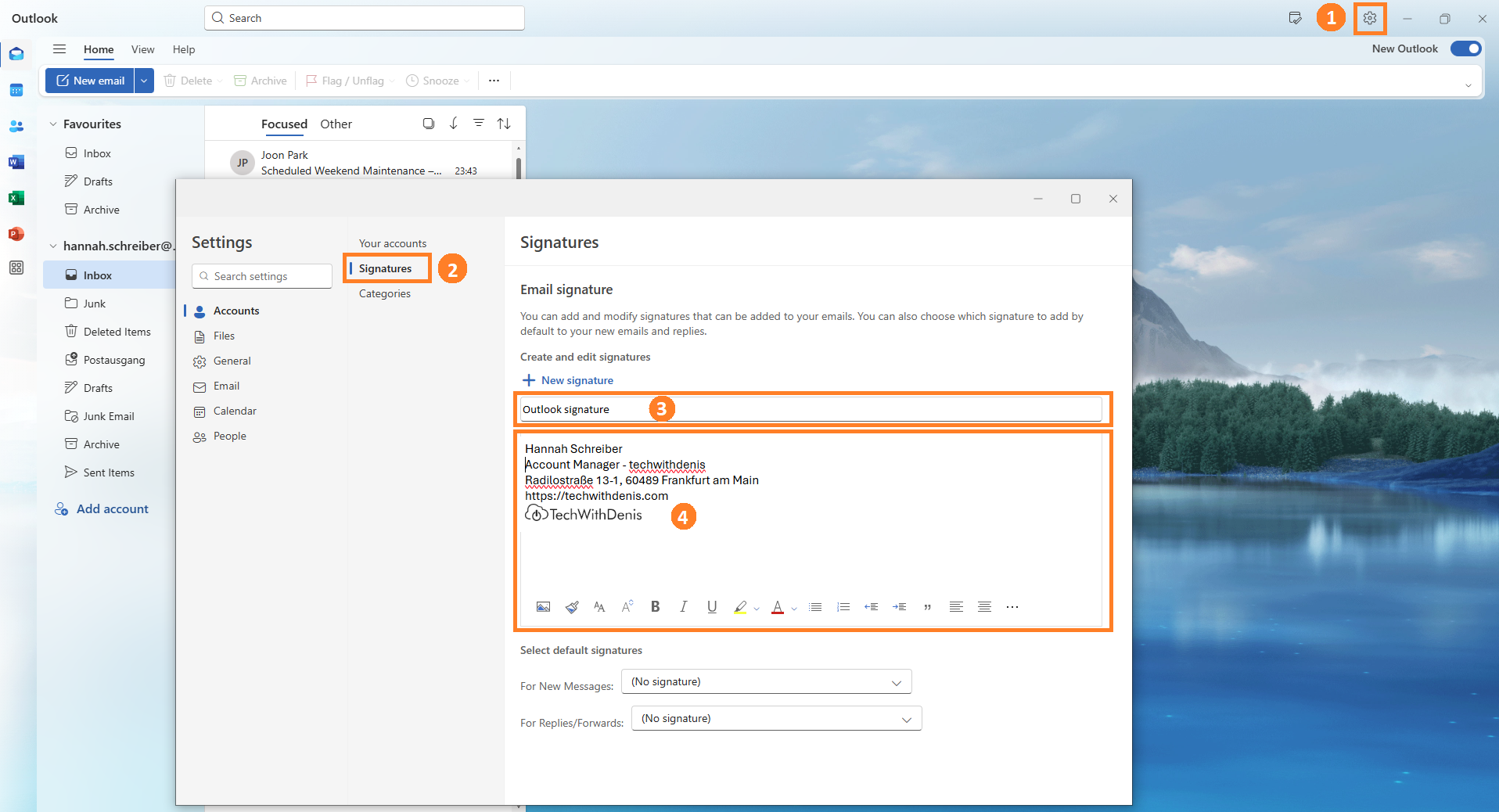Launch Excel from the left rail
Image resolution: width=1499 pixels, height=812 pixels.
coord(16,198)
